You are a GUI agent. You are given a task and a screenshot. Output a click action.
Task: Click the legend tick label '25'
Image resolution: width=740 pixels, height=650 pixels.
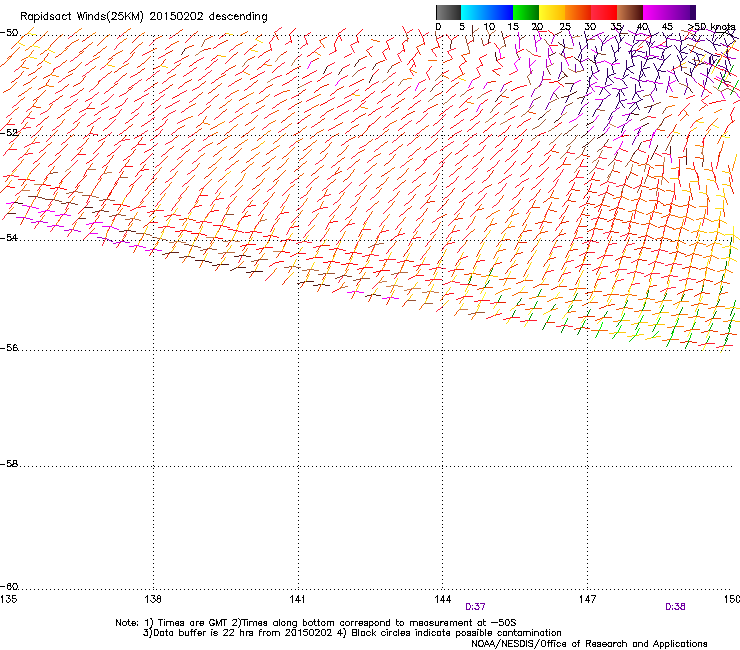pyautogui.click(x=565, y=27)
